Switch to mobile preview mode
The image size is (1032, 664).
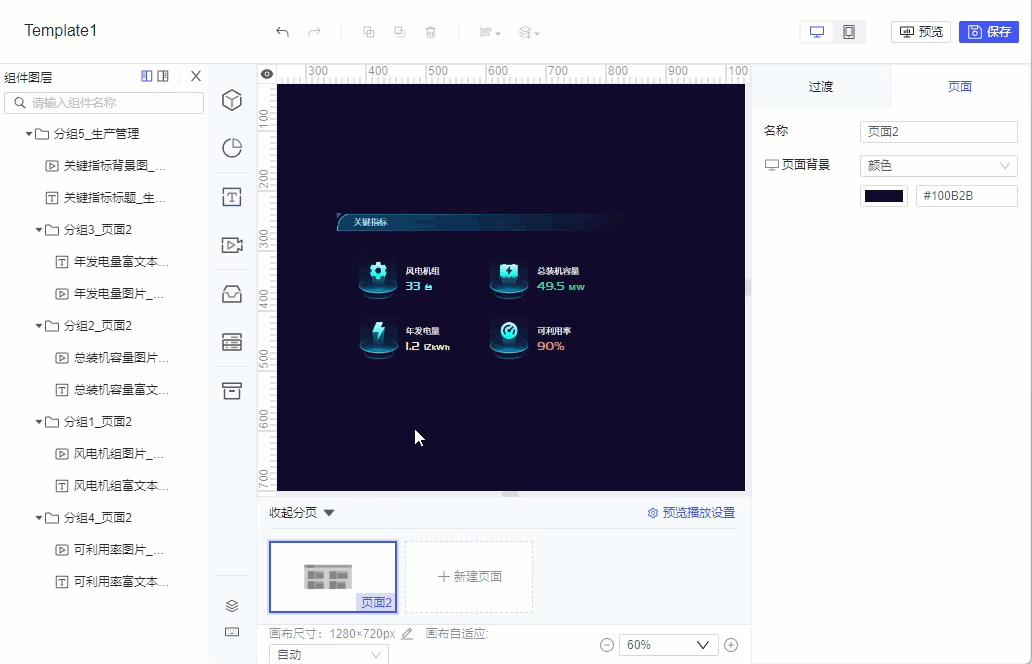pyautogui.click(x=850, y=31)
